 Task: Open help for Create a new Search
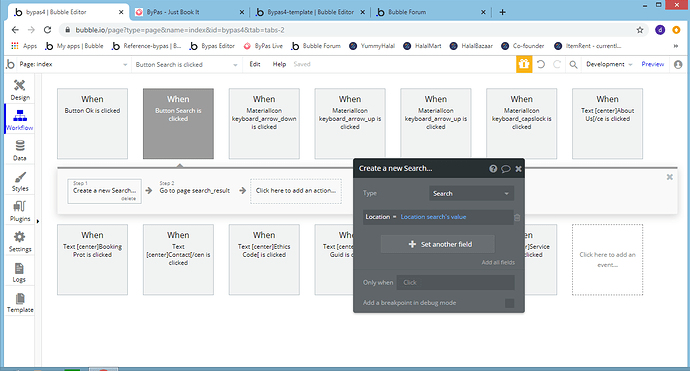(493, 169)
